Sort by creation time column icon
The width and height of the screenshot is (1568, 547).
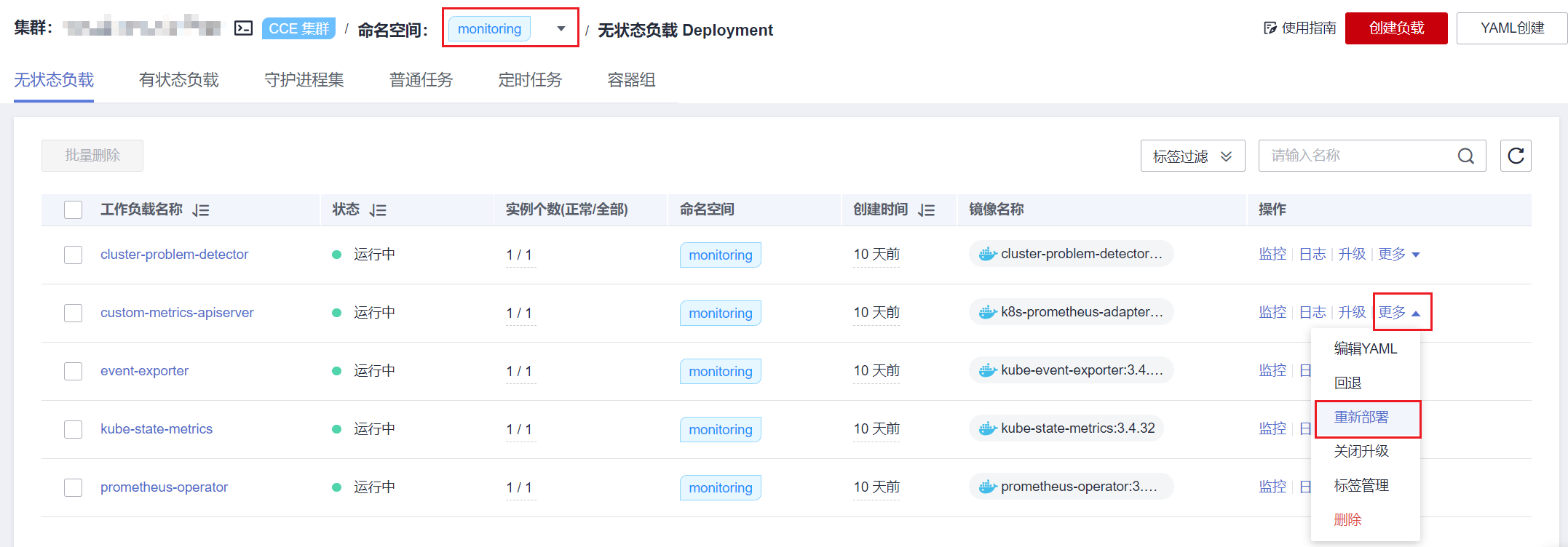[926, 210]
